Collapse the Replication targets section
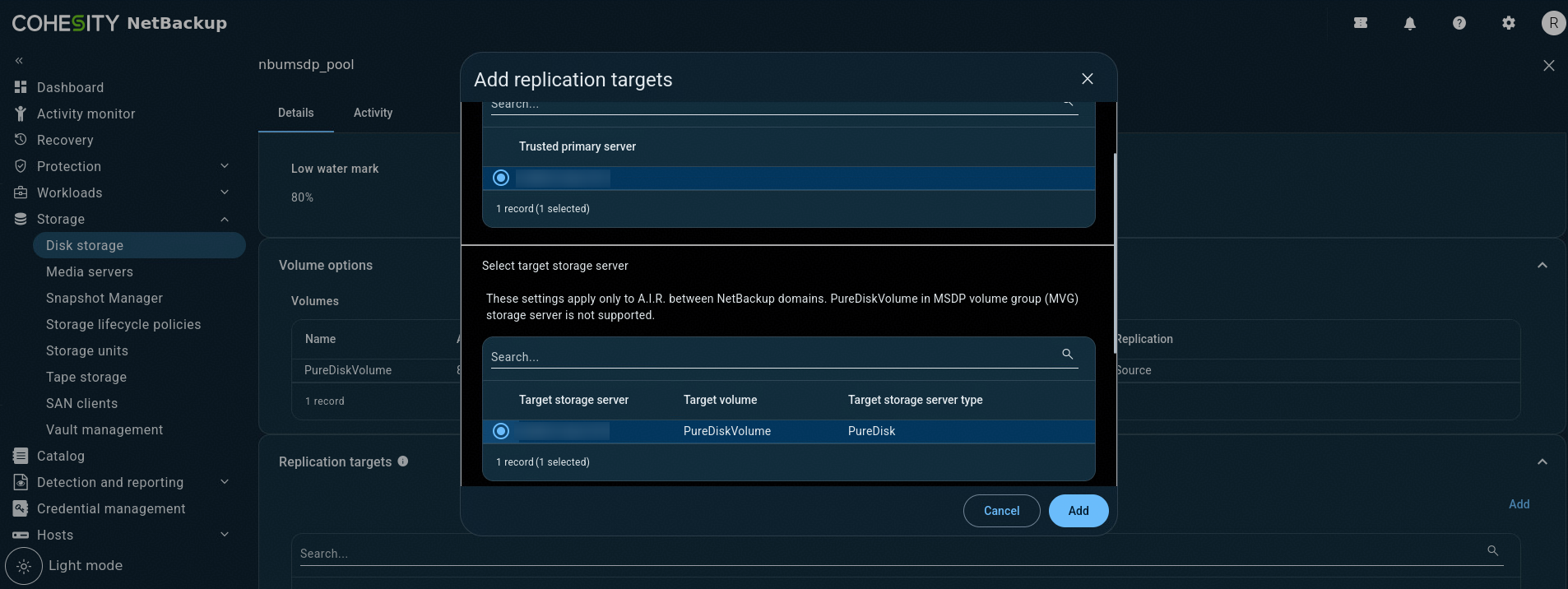 (x=1542, y=461)
